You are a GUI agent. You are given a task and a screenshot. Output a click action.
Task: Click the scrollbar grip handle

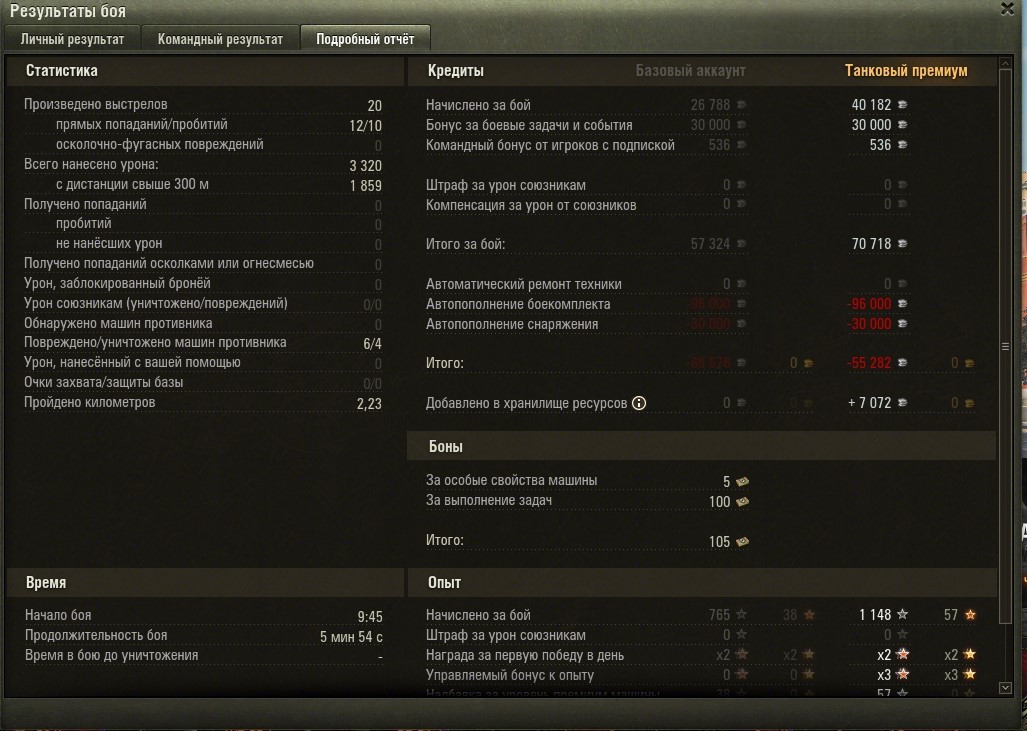(x=1005, y=347)
